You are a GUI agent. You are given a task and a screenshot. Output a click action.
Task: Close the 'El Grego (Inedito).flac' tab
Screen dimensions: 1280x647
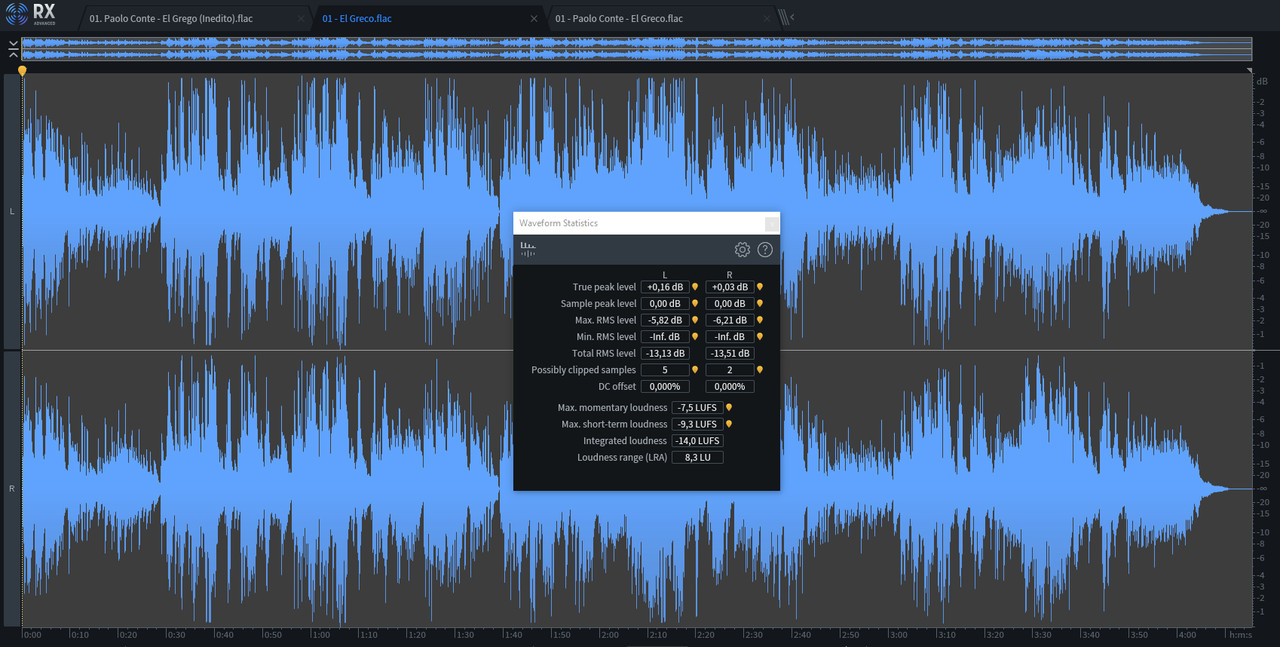pyautogui.click(x=302, y=18)
